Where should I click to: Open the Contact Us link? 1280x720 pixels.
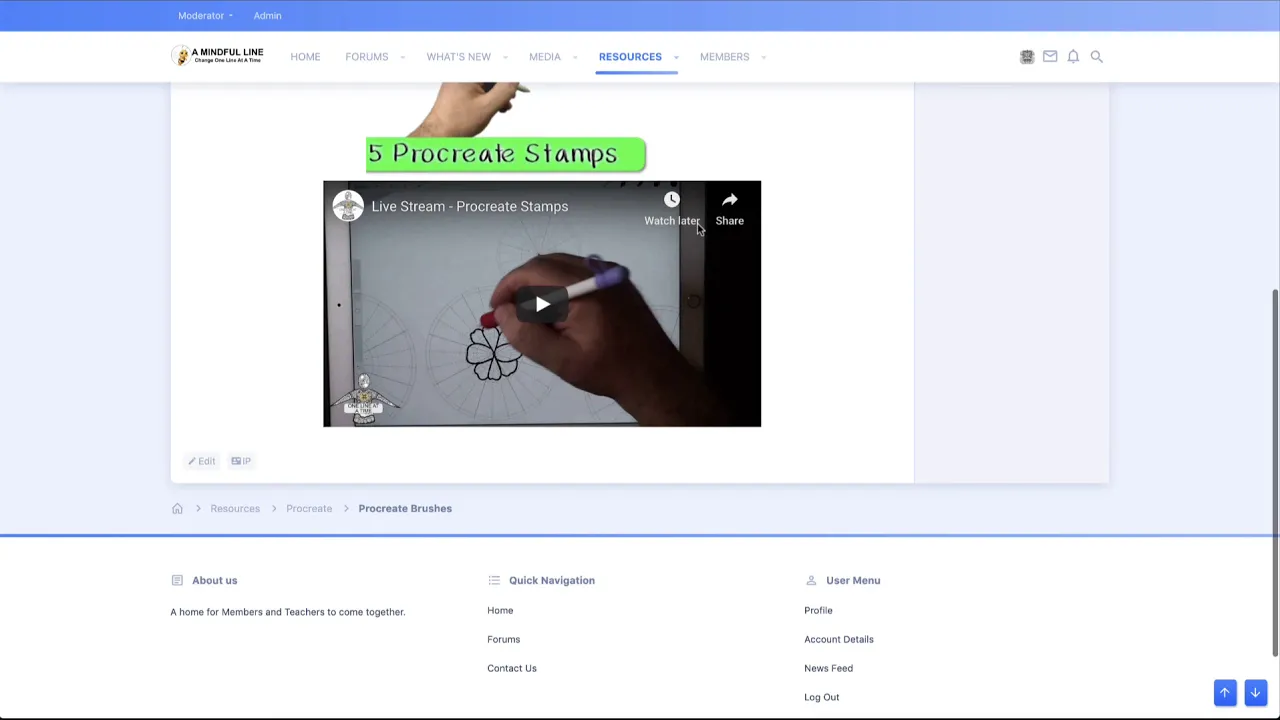coord(512,668)
